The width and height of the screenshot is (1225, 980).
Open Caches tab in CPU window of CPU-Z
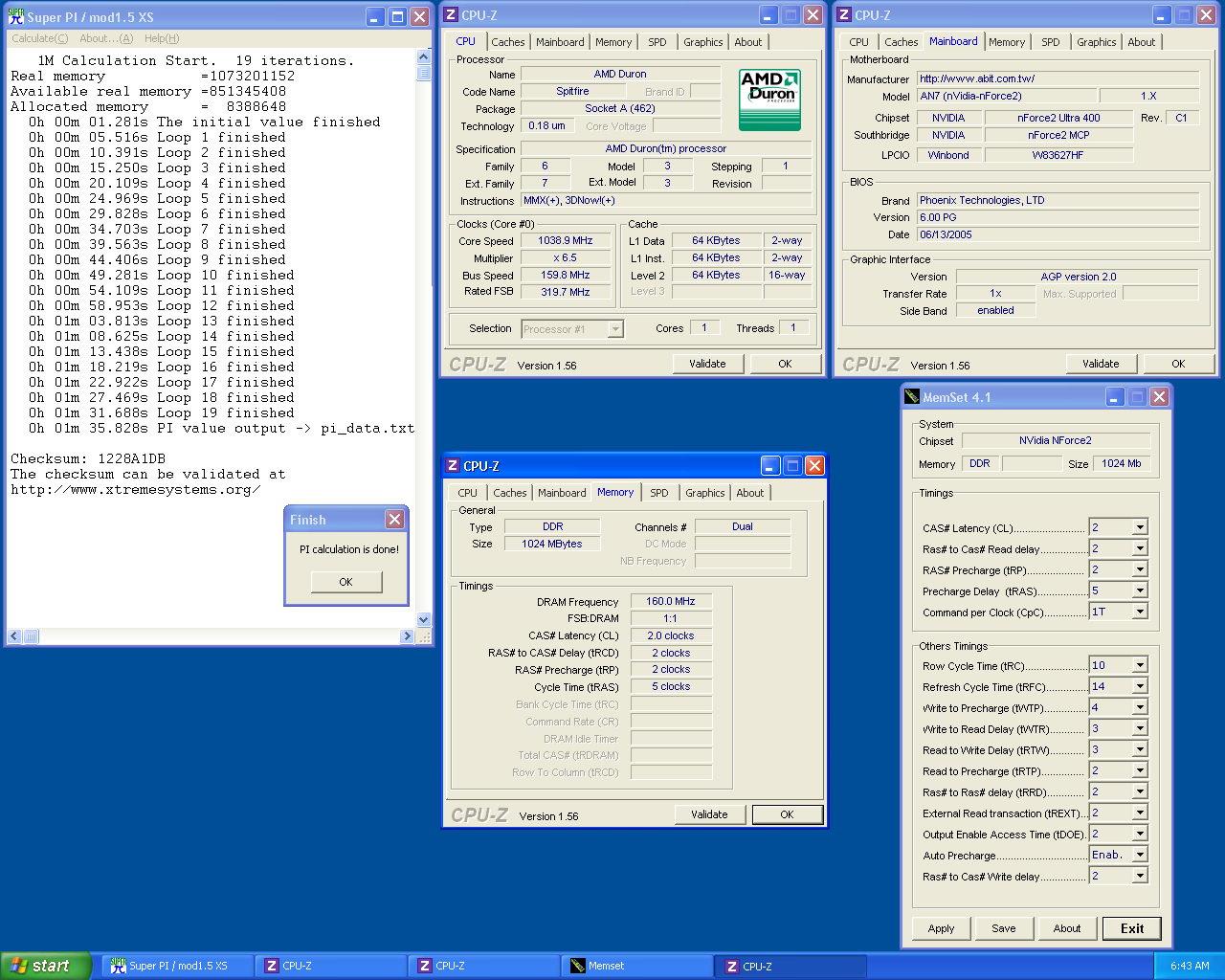508,42
